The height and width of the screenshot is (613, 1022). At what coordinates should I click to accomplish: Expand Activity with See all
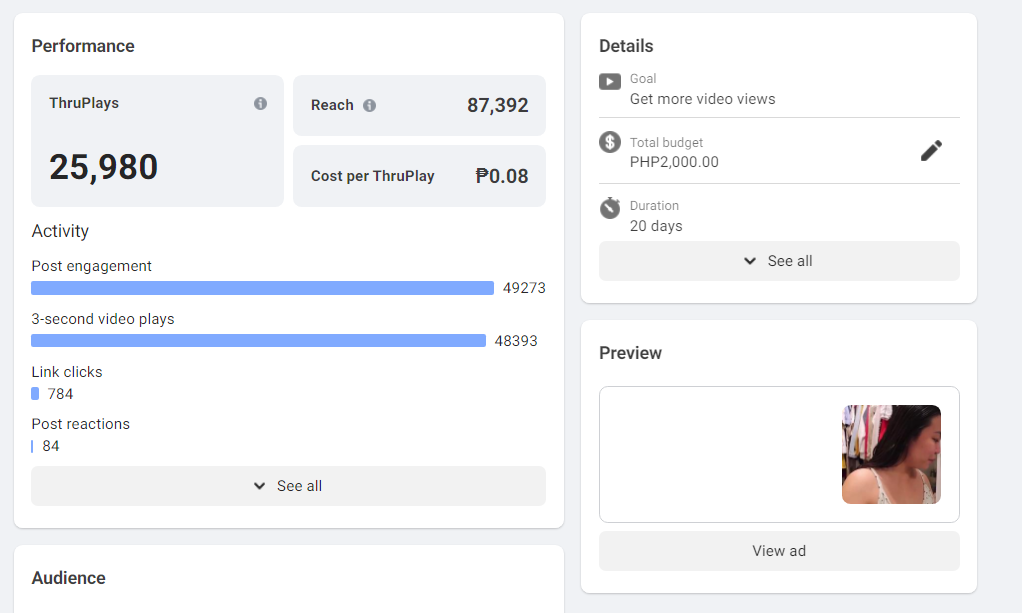pos(288,486)
